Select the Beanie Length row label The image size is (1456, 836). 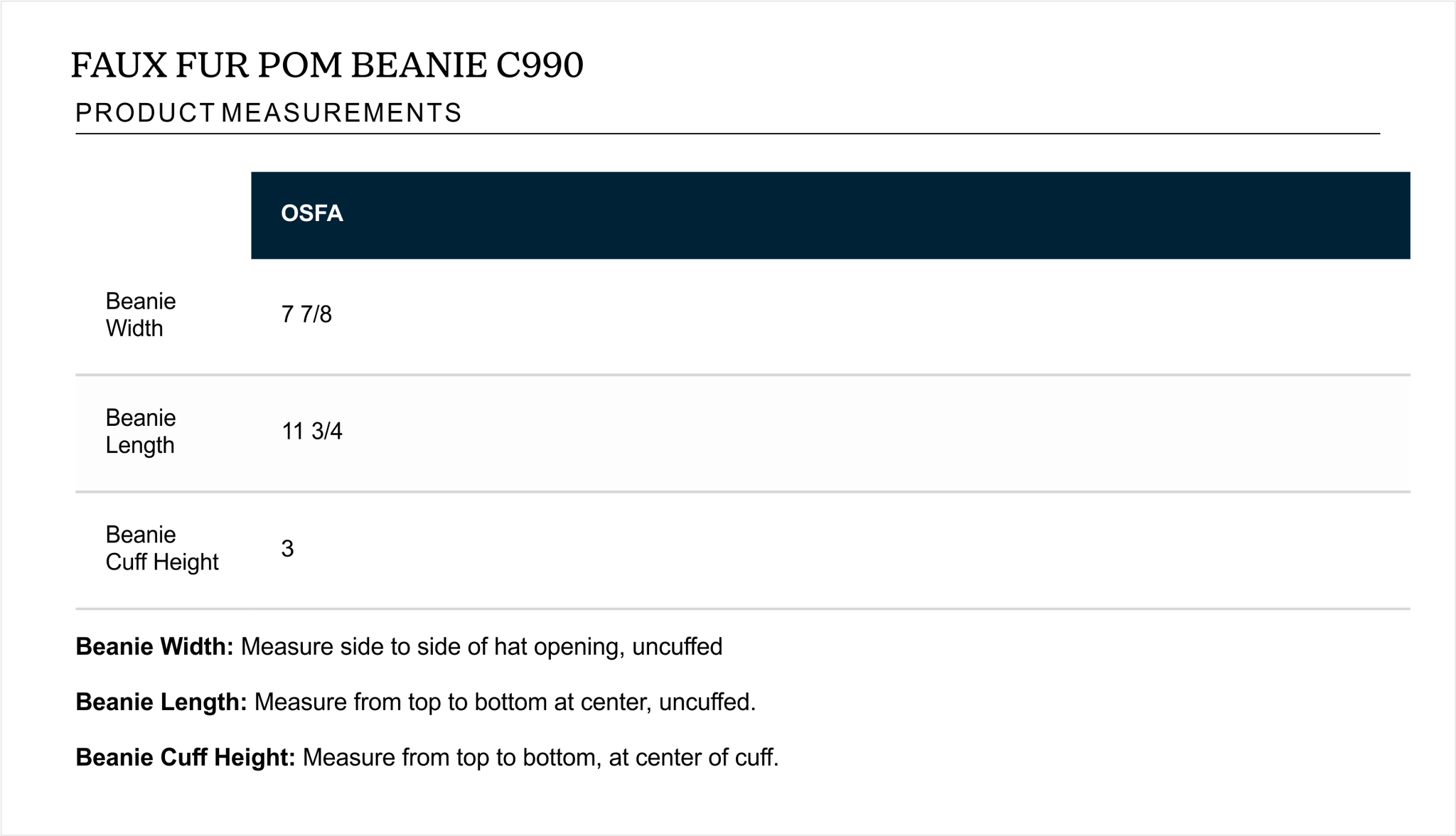(x=141, y=432)
